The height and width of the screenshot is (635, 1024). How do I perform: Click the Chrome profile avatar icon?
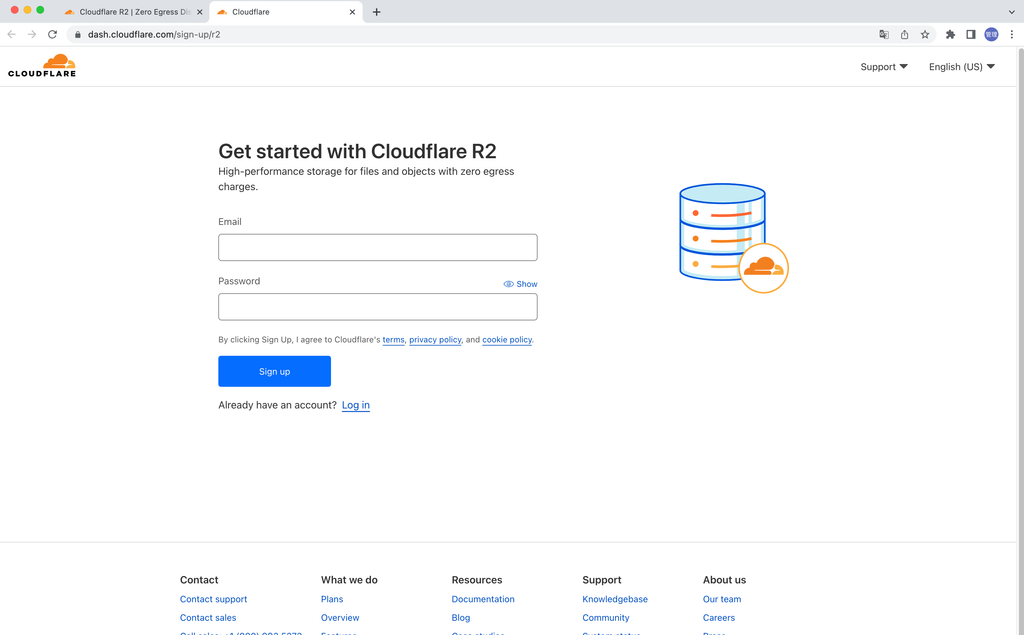pyautogui.click(x=991, y=33)
